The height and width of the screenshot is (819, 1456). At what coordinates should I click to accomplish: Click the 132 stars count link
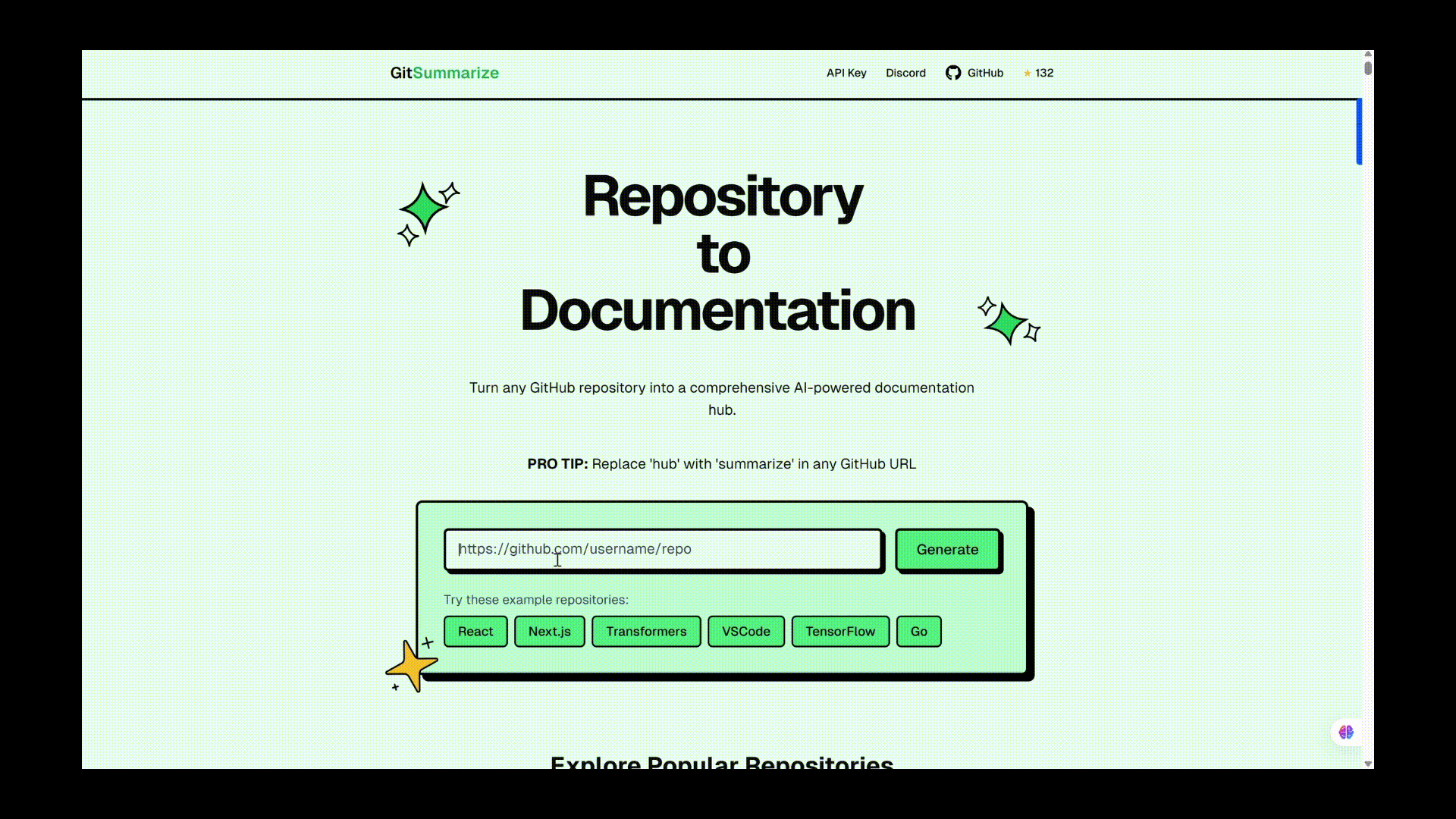click(x=1044, y=73)
